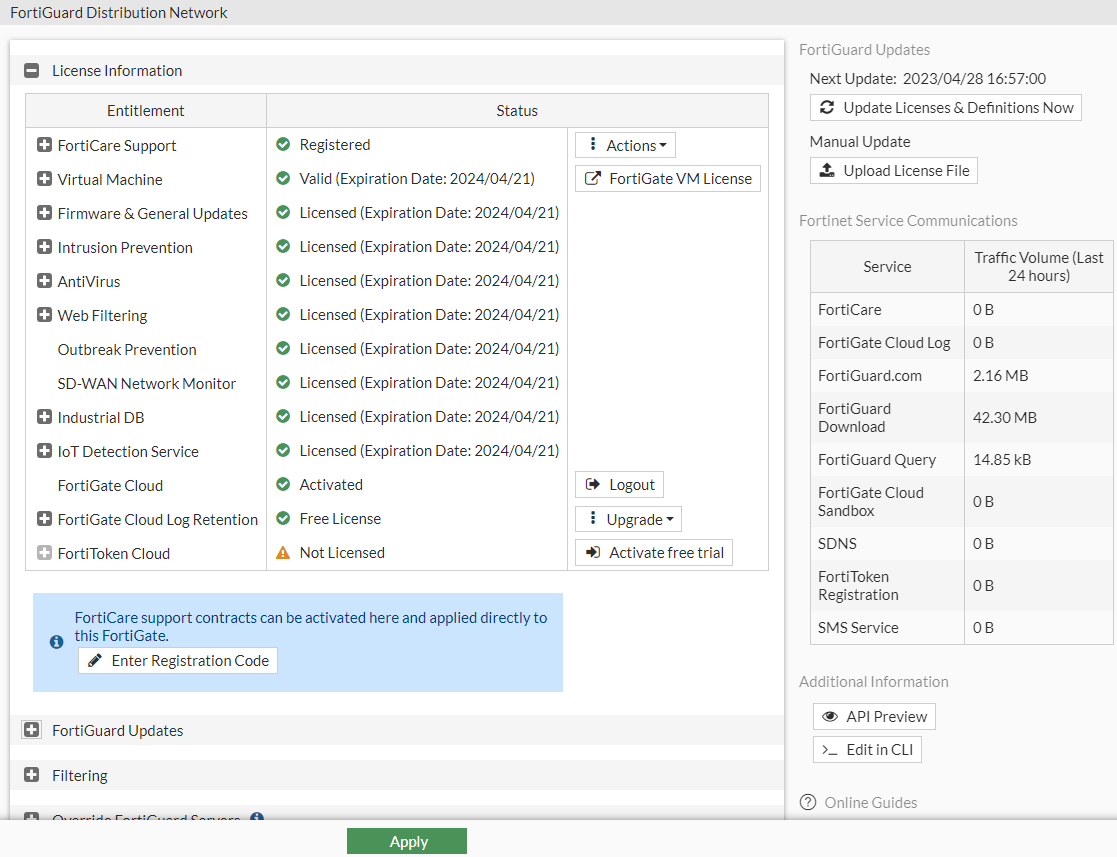Click the info icon beside Override FortiGuard Servers
The height and width of the screenshot is (857, 1117).
click(x=257, y=818)
